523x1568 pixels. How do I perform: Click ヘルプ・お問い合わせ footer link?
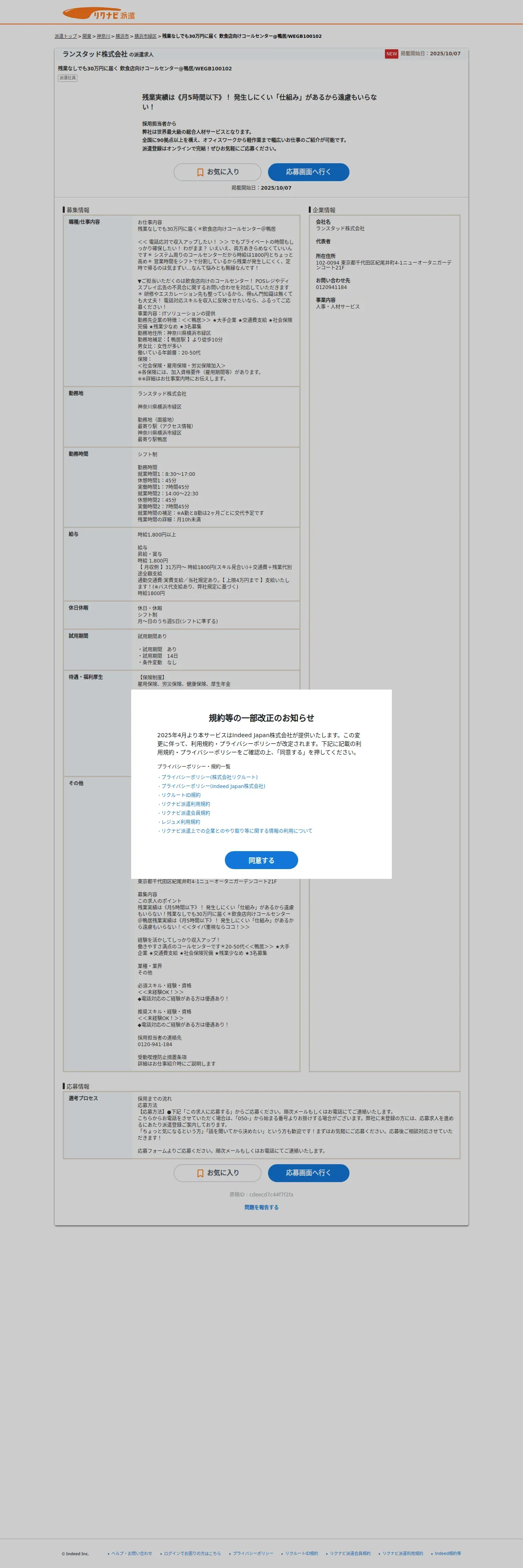click(x=132, y=1553)
